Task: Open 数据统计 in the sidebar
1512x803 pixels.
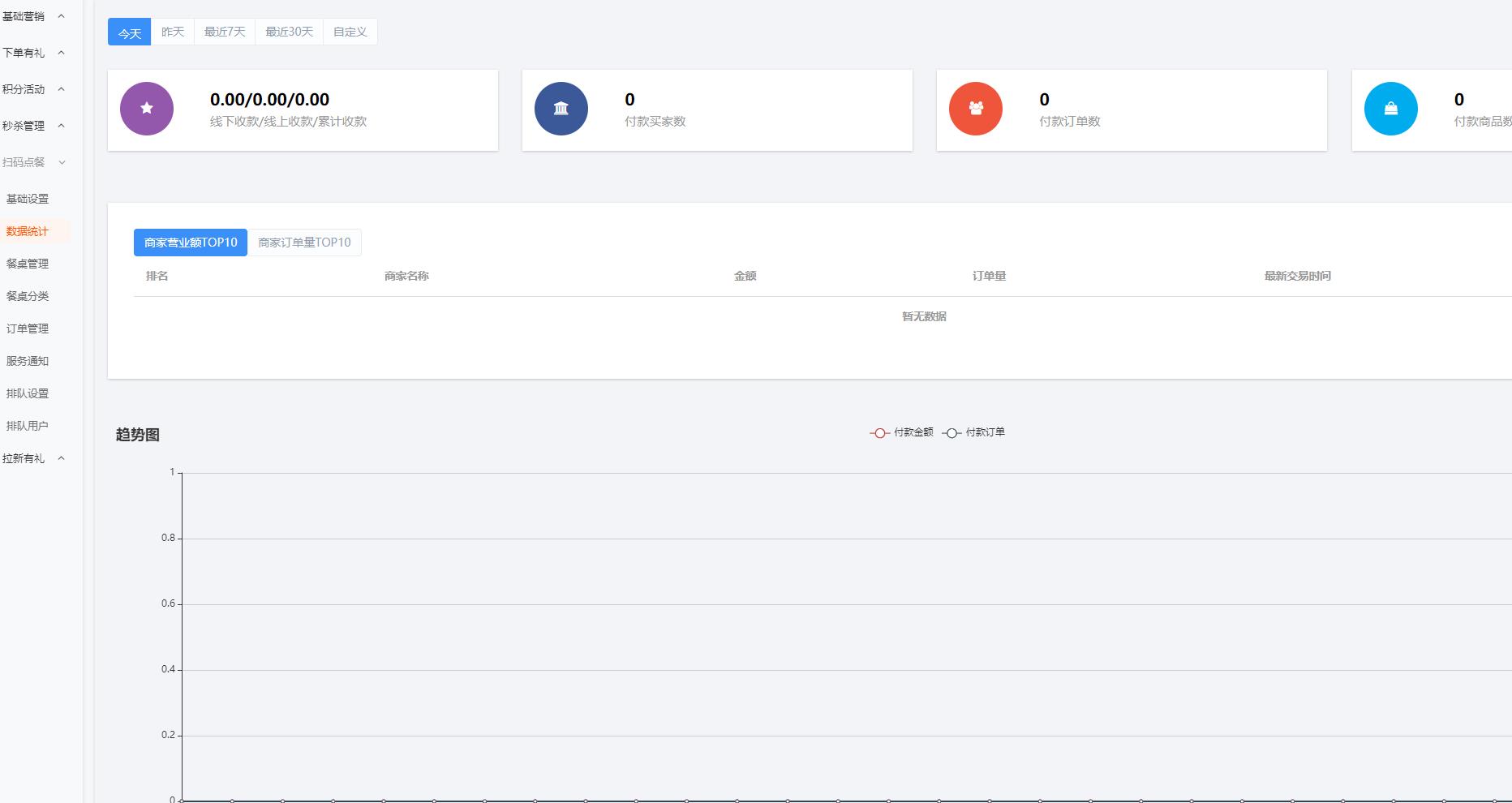Action: click(28, 231)
